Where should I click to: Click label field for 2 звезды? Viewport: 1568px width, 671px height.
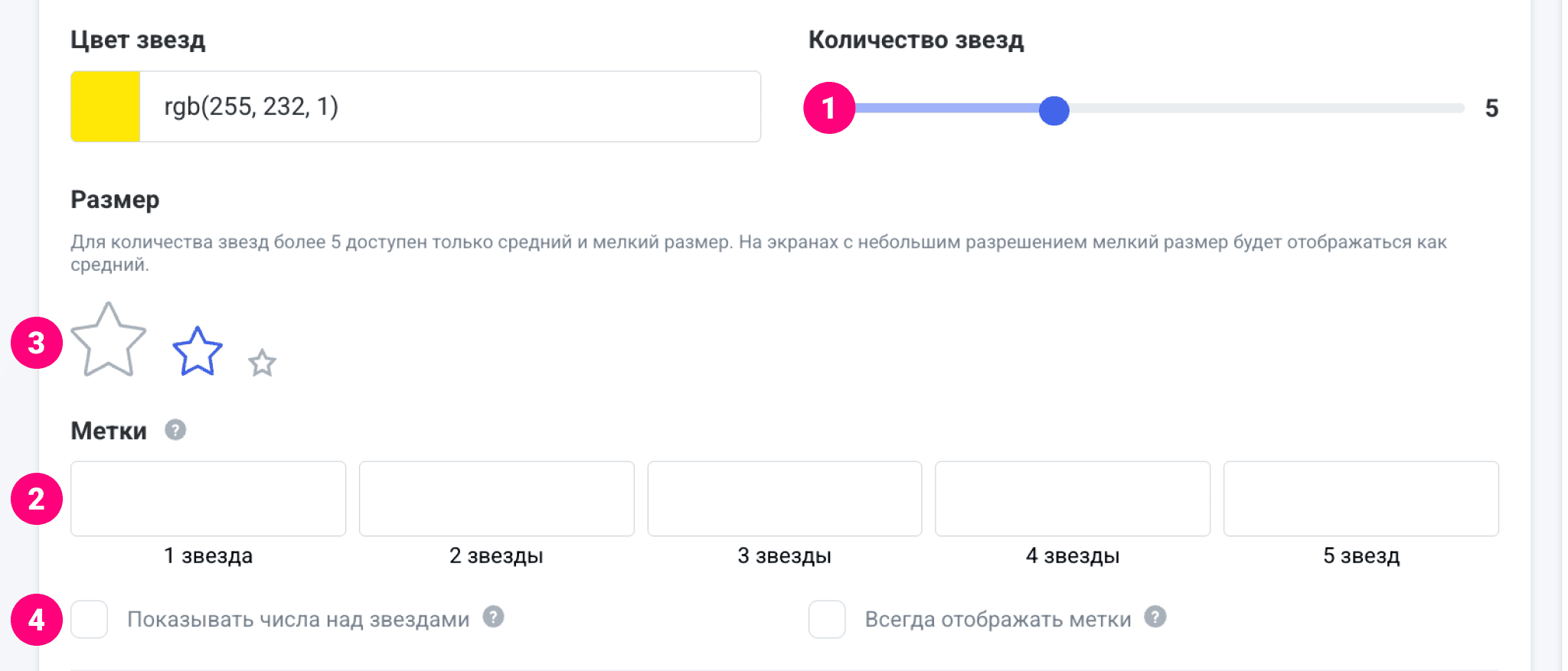click(497, 499)
